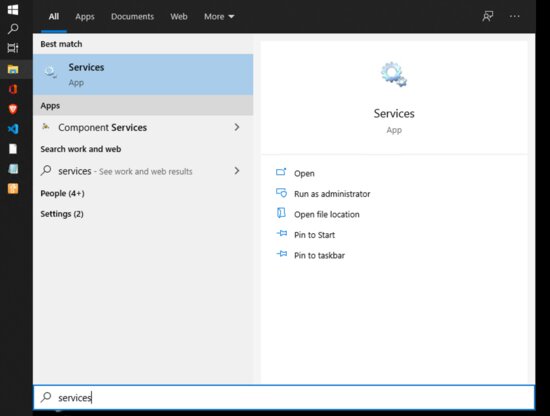Open Task View from the taskbar
The width and height of the screenshot is (550, 416).
click(13, 48)
